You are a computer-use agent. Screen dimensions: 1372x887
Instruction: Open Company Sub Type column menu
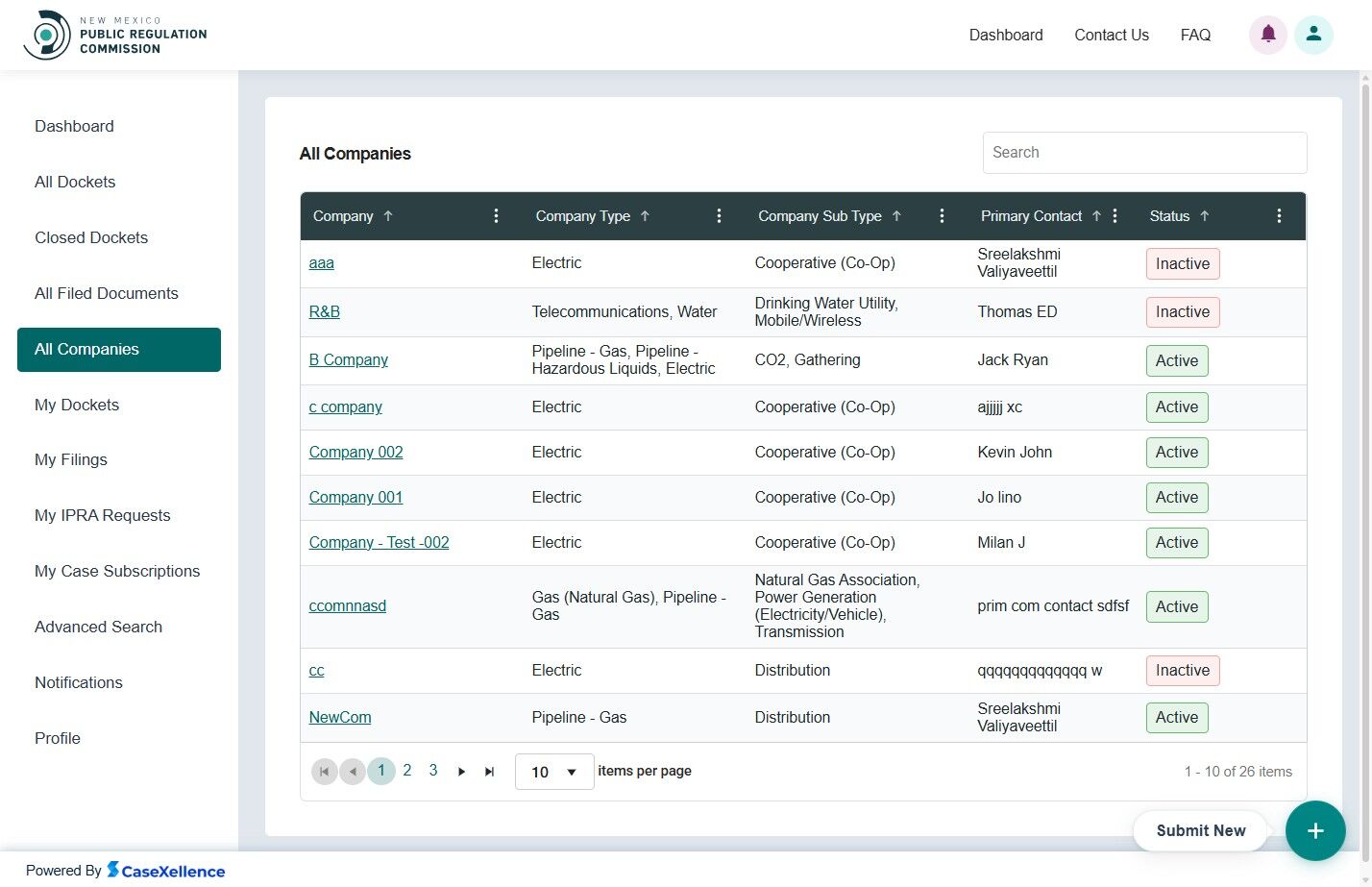pos(942,216)
